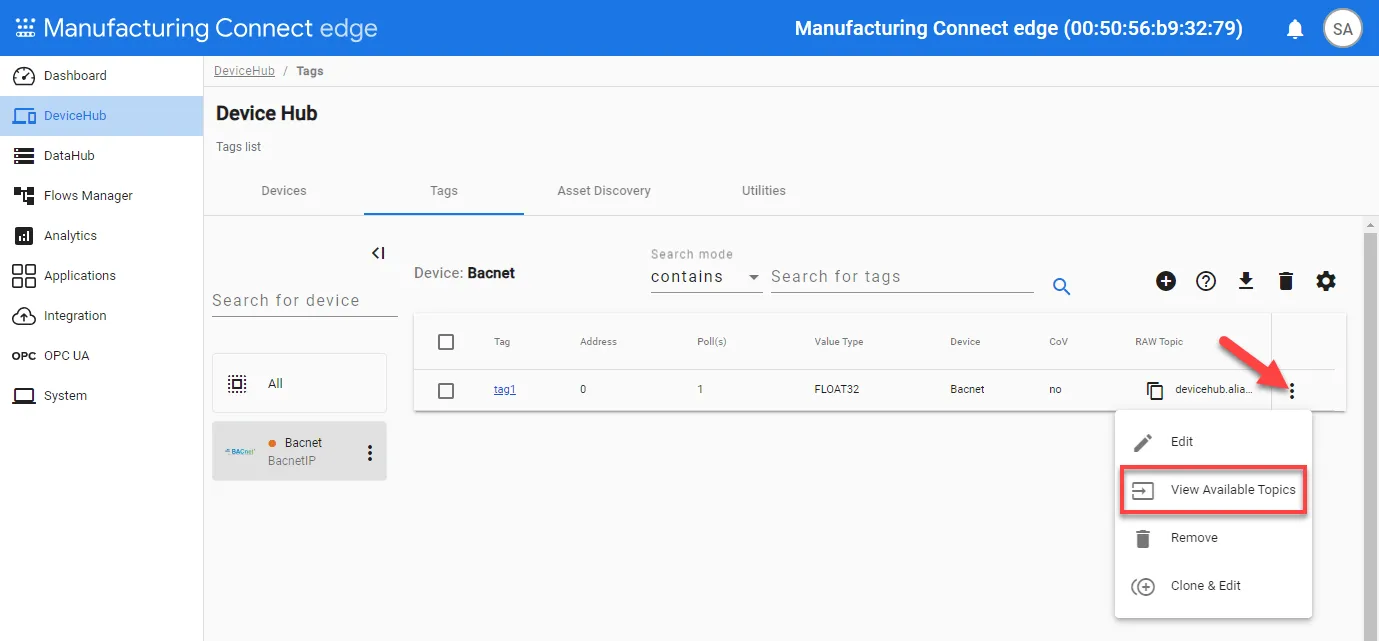1379x641 pixels.
Task: Open System in the sidebar
Action: (101, 396)
